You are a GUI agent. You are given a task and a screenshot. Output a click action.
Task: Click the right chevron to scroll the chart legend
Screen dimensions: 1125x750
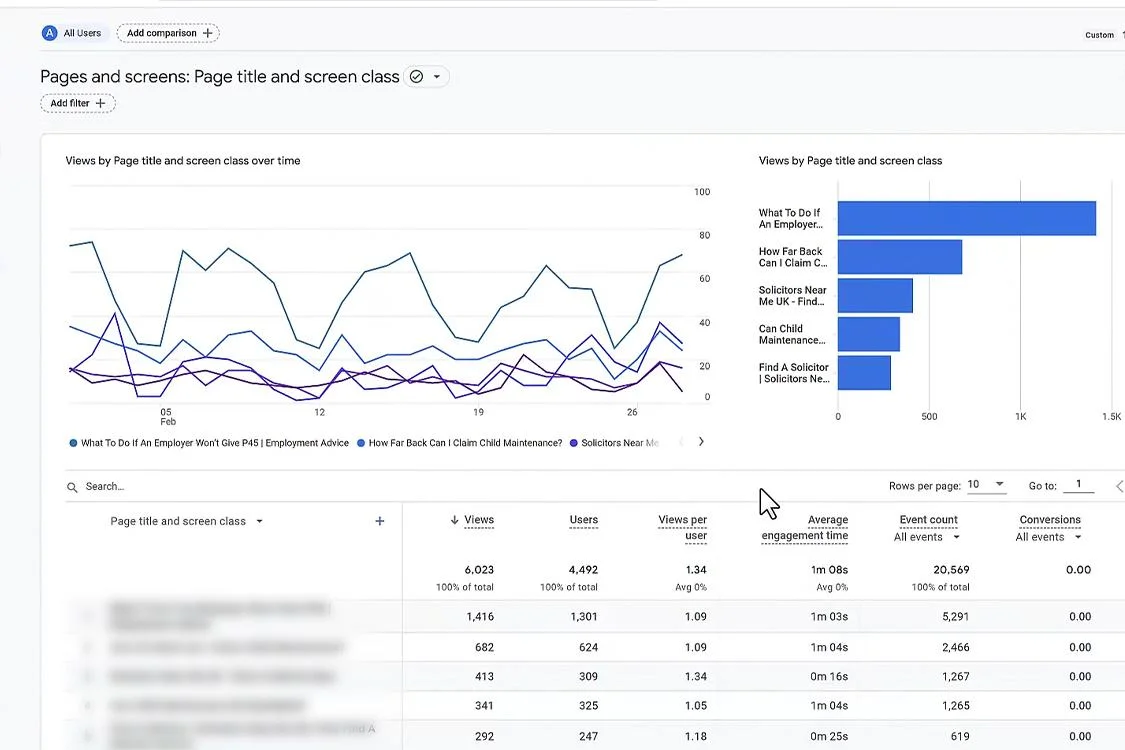point(700,441)
